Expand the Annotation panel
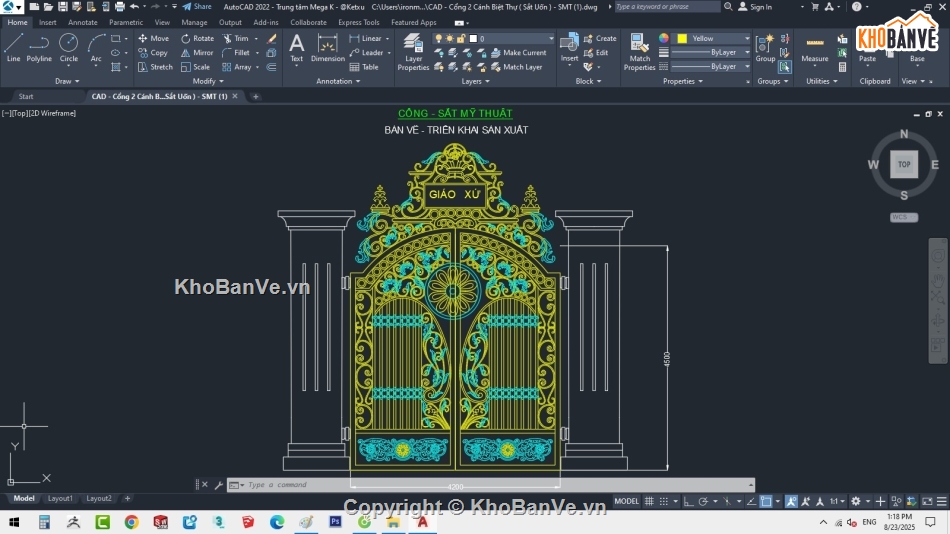 338,81
